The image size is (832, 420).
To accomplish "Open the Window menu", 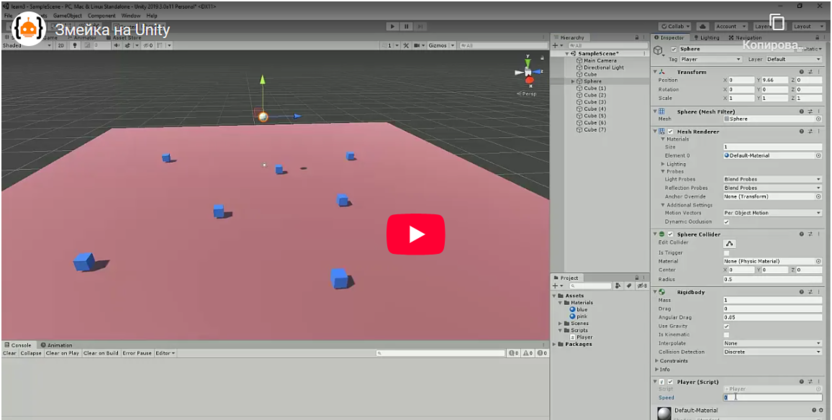I will (x=131, y=16).
